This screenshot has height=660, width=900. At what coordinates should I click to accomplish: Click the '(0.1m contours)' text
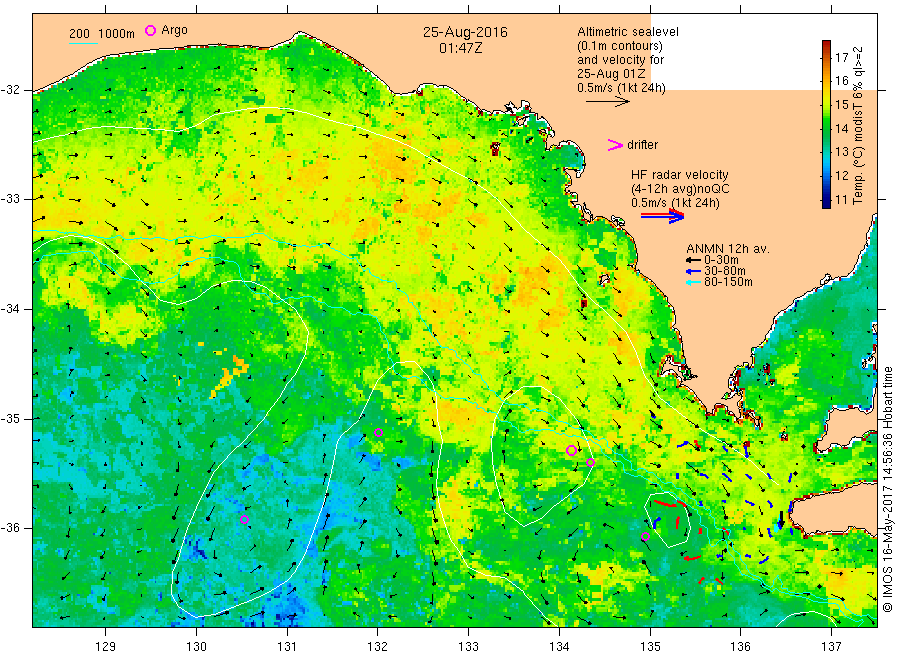[x=620, y=46]
